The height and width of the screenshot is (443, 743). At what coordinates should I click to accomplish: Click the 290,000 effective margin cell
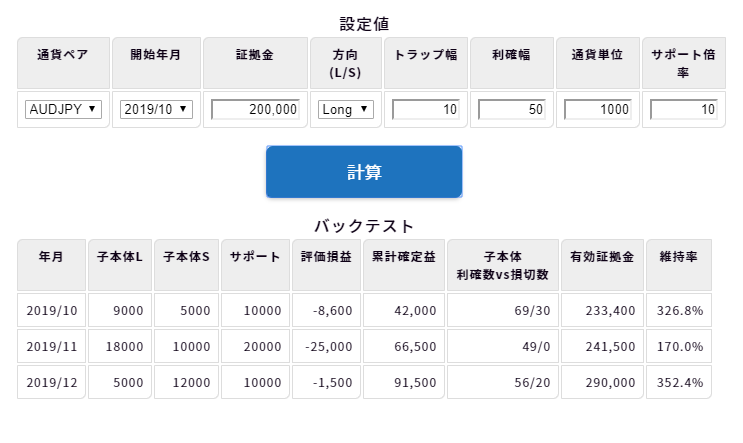602,382
